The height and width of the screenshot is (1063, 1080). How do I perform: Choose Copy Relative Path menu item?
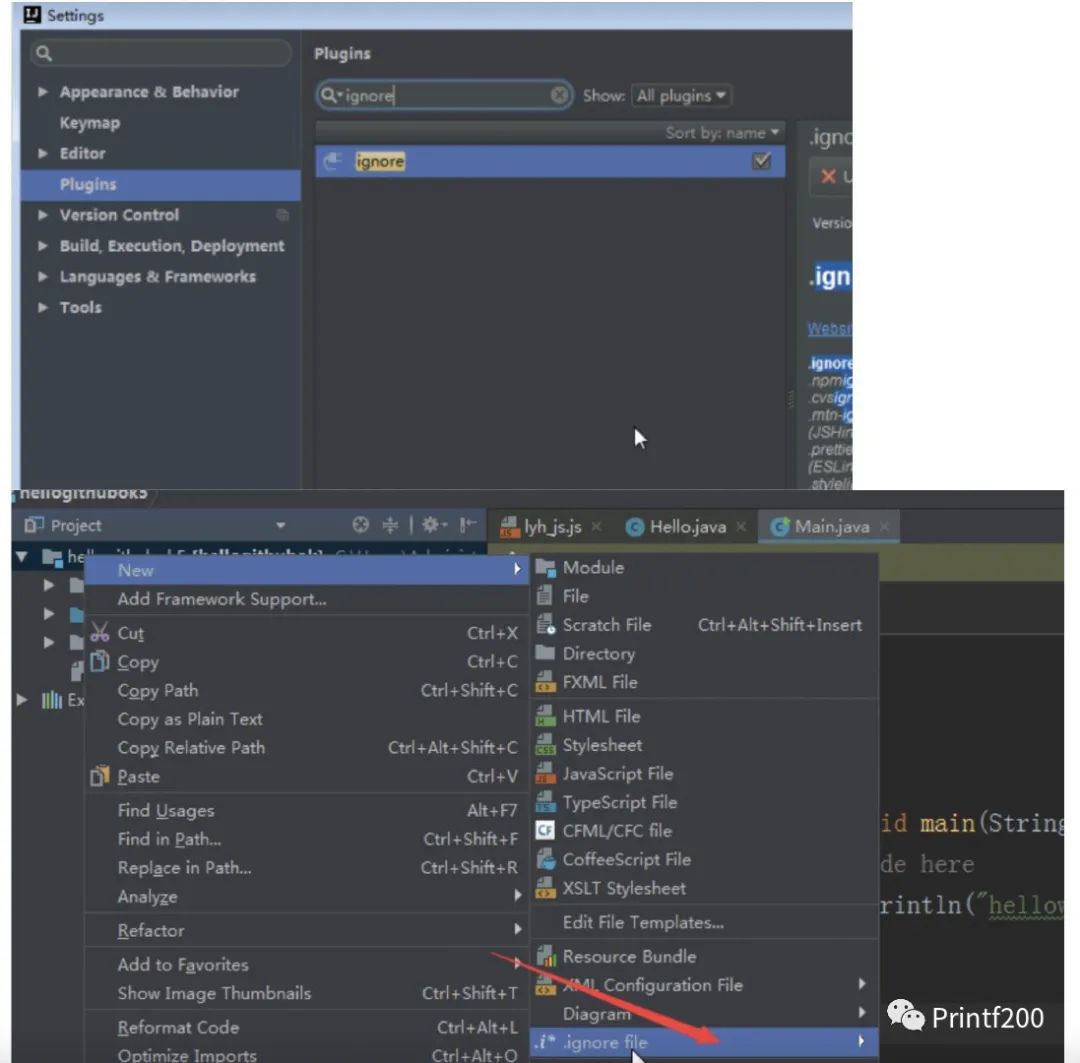[x=307, y=747]
